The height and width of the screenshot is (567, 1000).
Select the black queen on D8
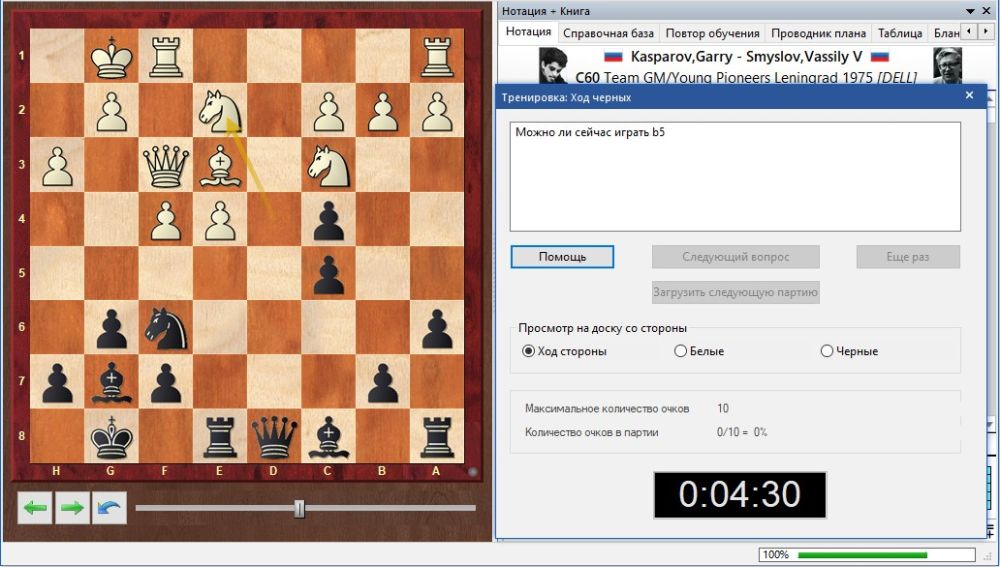(x=274, y=436)
